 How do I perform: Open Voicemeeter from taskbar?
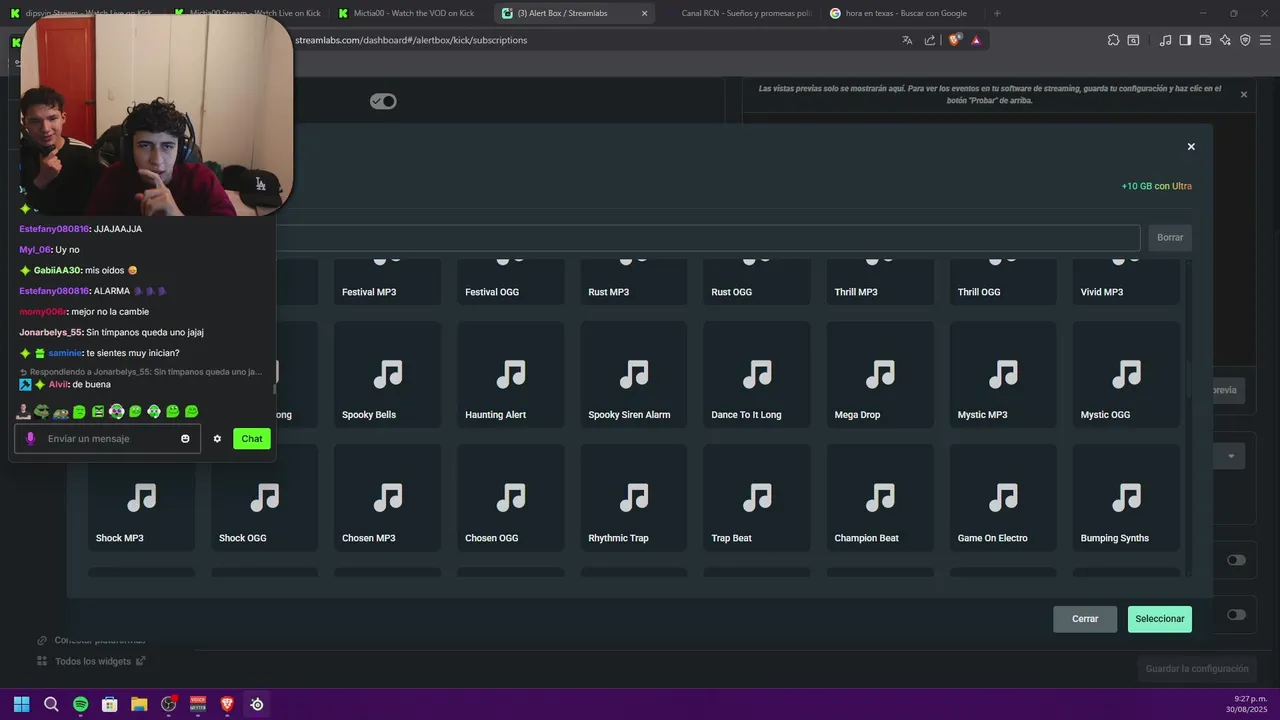tap(198, 704)
